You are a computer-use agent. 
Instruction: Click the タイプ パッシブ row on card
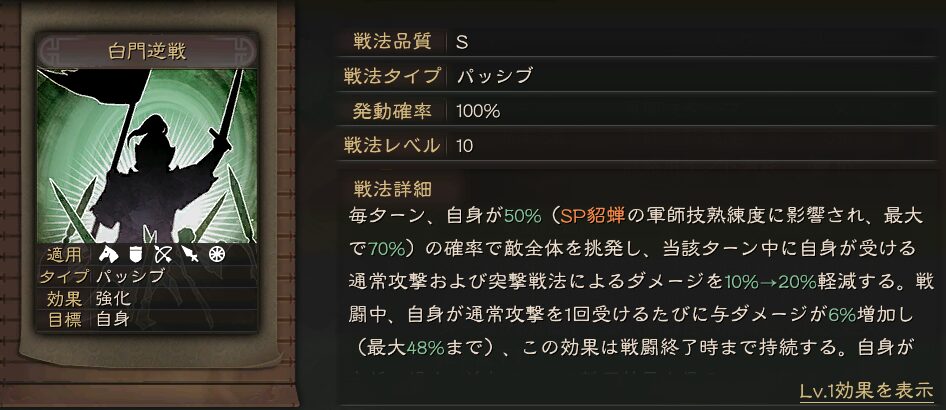click(x=100, y=276)
